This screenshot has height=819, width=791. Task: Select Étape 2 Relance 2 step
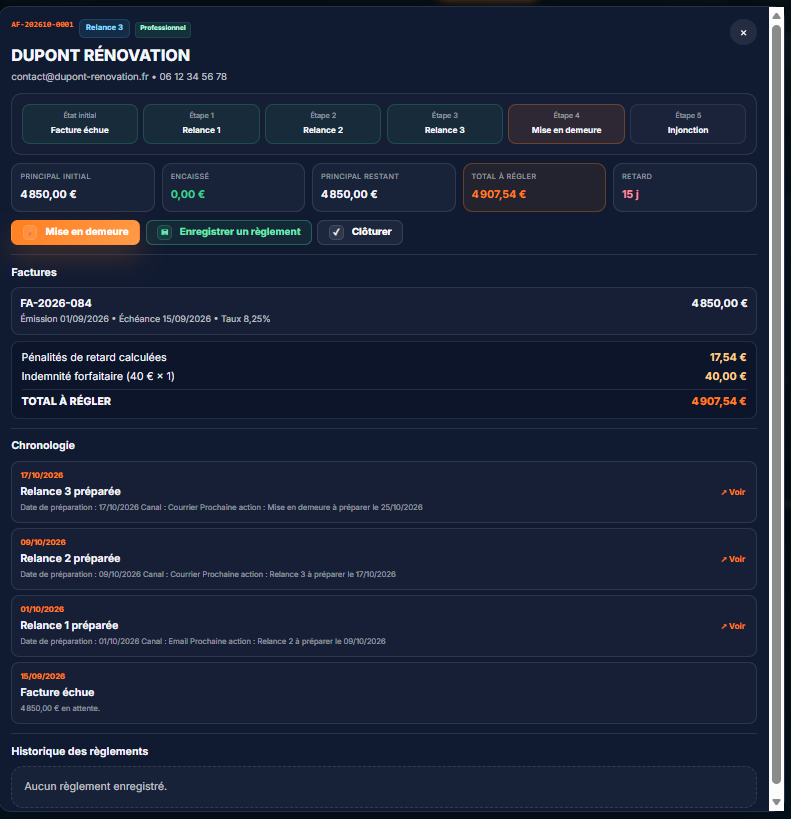pos(323,124)
